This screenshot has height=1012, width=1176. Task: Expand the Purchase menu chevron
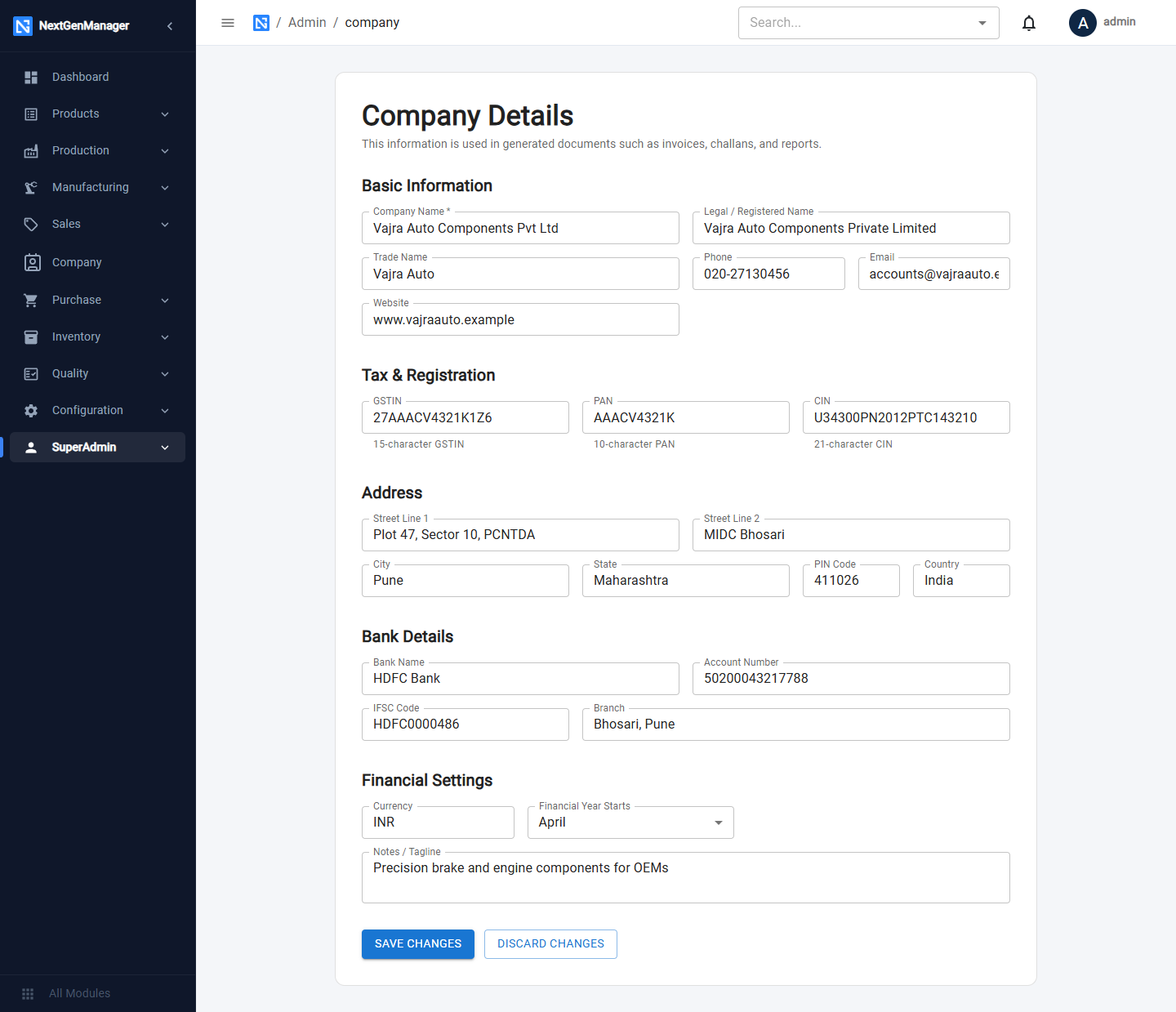tap(165, 301)
